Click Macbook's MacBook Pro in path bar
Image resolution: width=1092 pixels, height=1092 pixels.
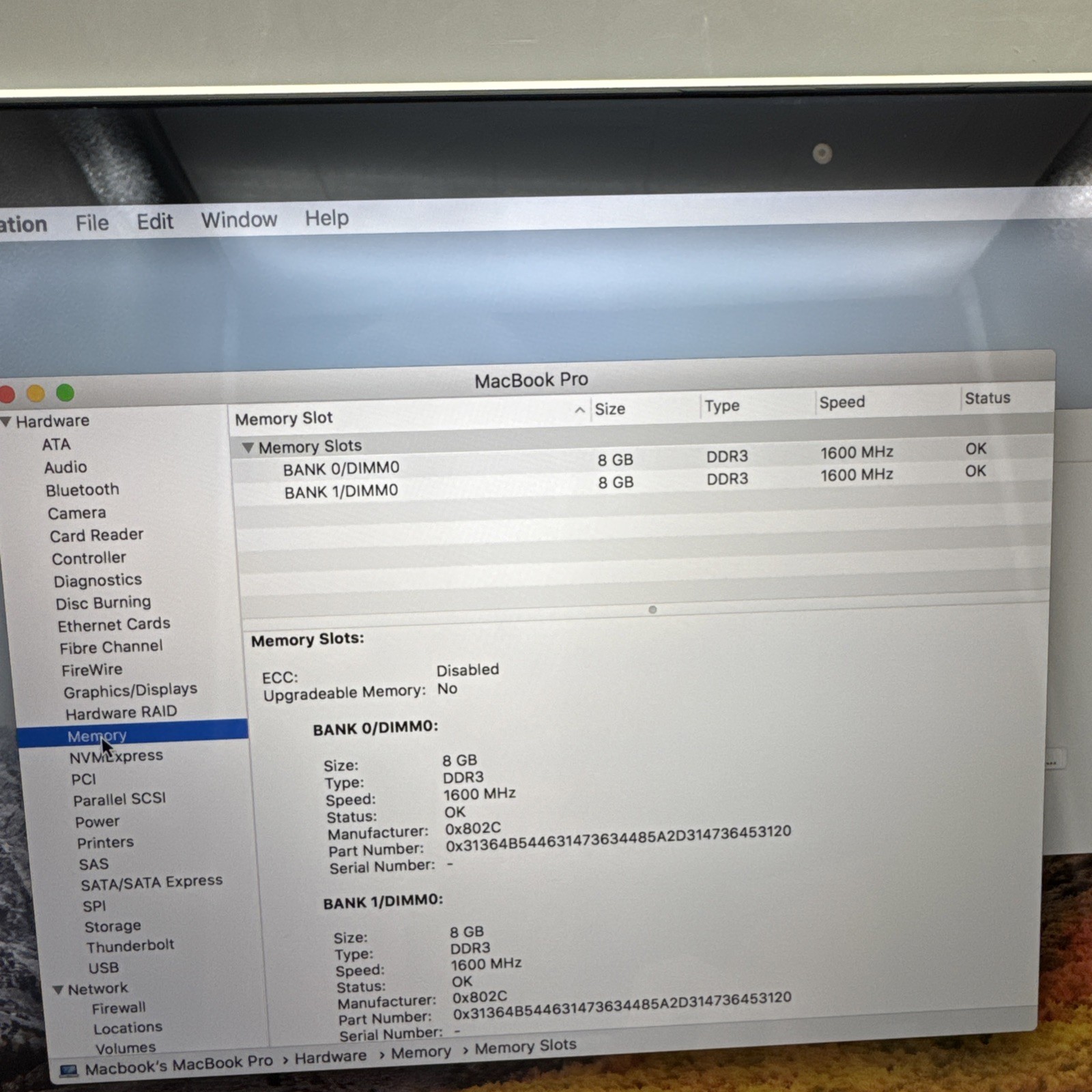click(x=179, y=1065)
